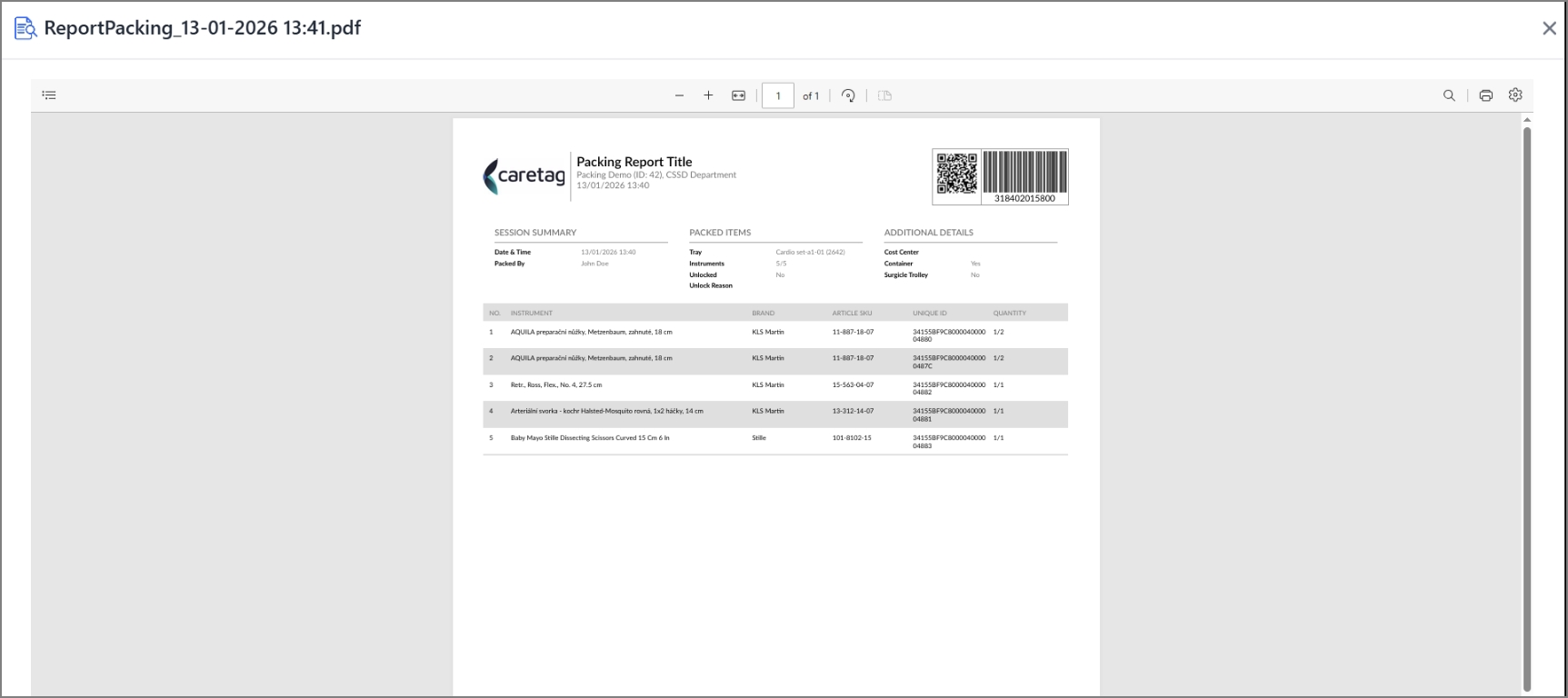Open the viewer settings gear
This screenshot has height=698, width=1568.
point(1515,95)
